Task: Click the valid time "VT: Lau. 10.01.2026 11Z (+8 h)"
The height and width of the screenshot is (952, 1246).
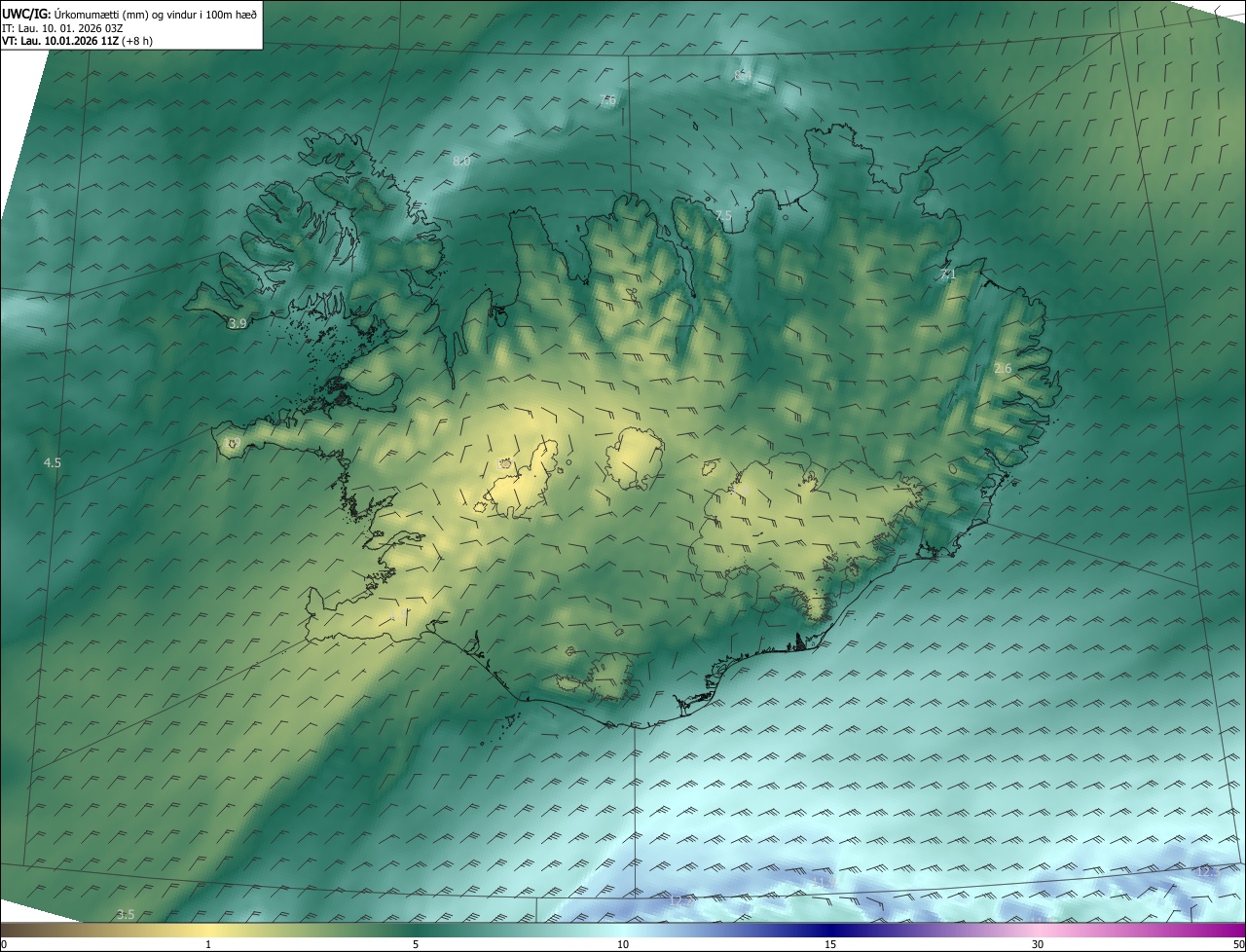Action: coord(78,41)
